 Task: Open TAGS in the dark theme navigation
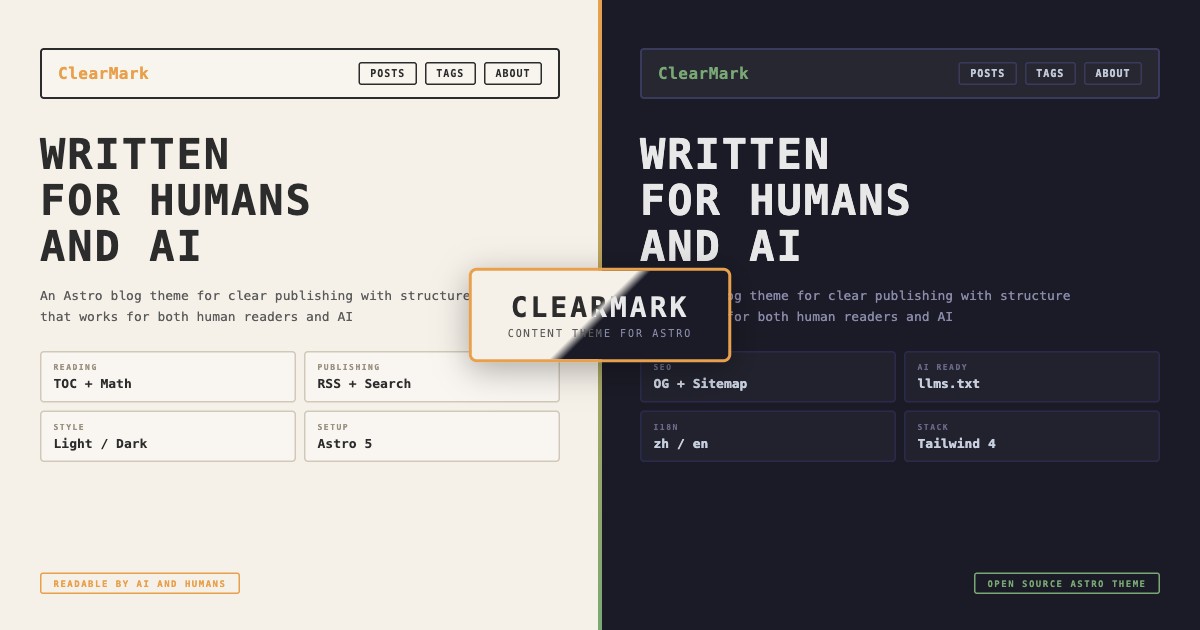1050,73
